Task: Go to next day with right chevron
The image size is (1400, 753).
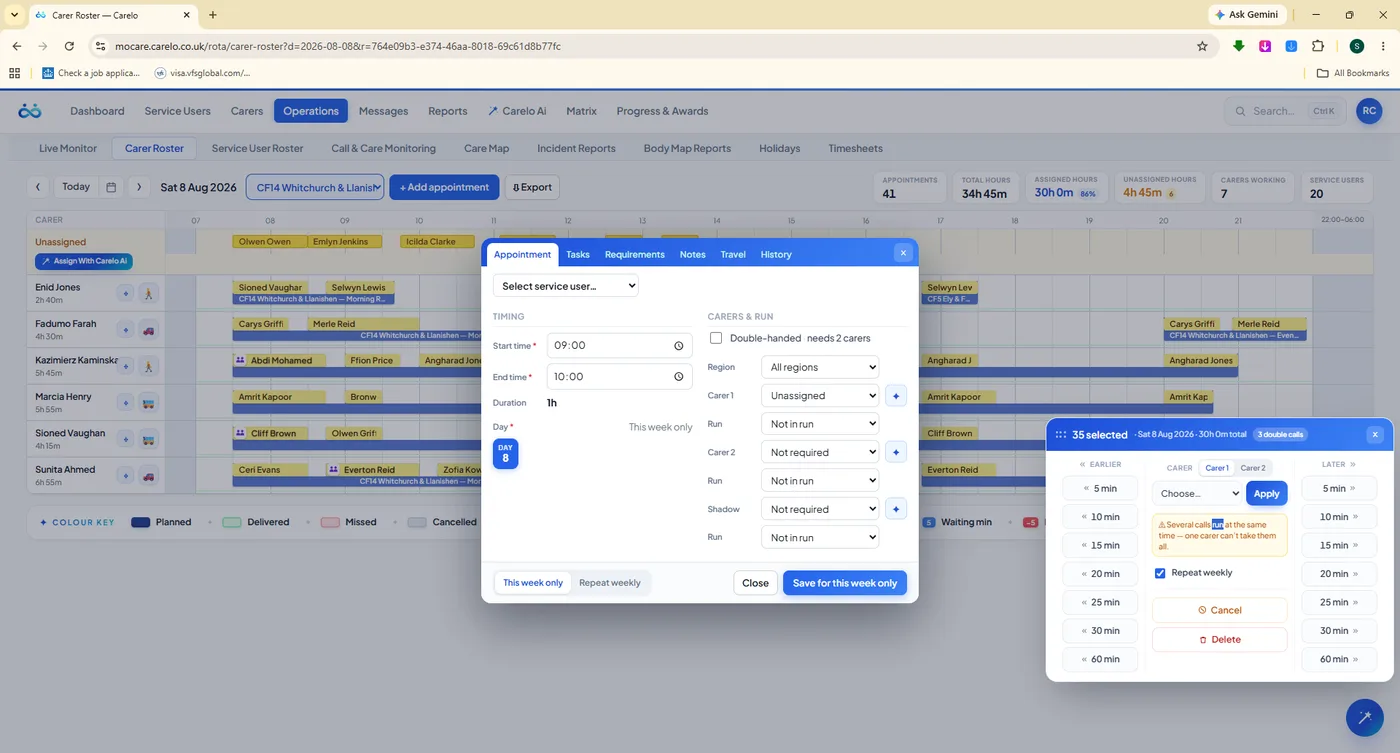Action: 139,187
